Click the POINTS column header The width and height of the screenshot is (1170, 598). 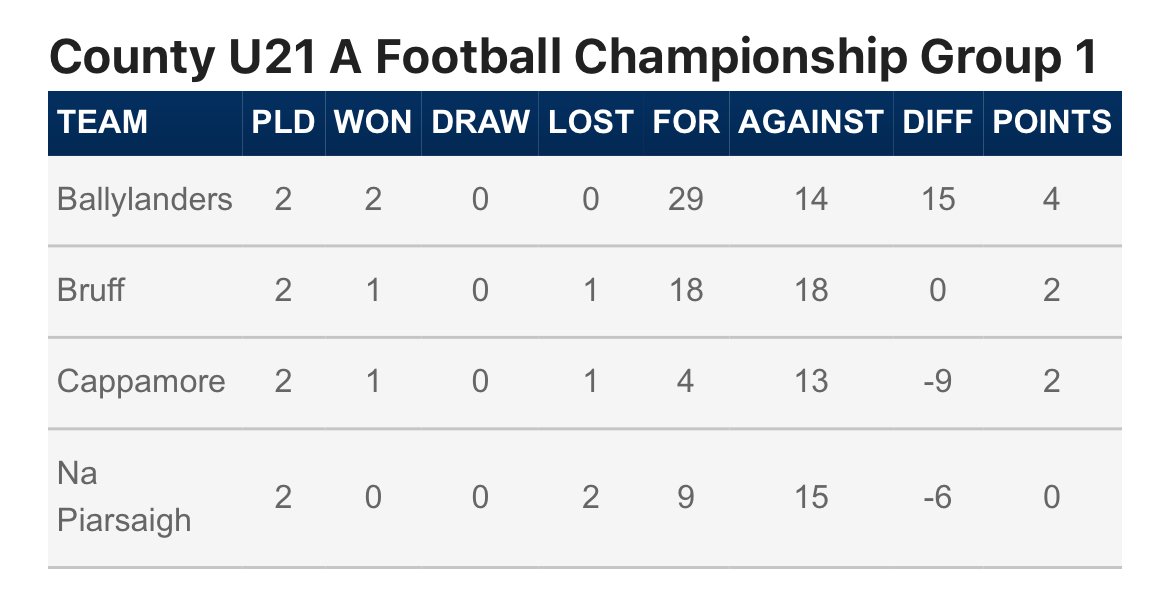pos(1051,122)
